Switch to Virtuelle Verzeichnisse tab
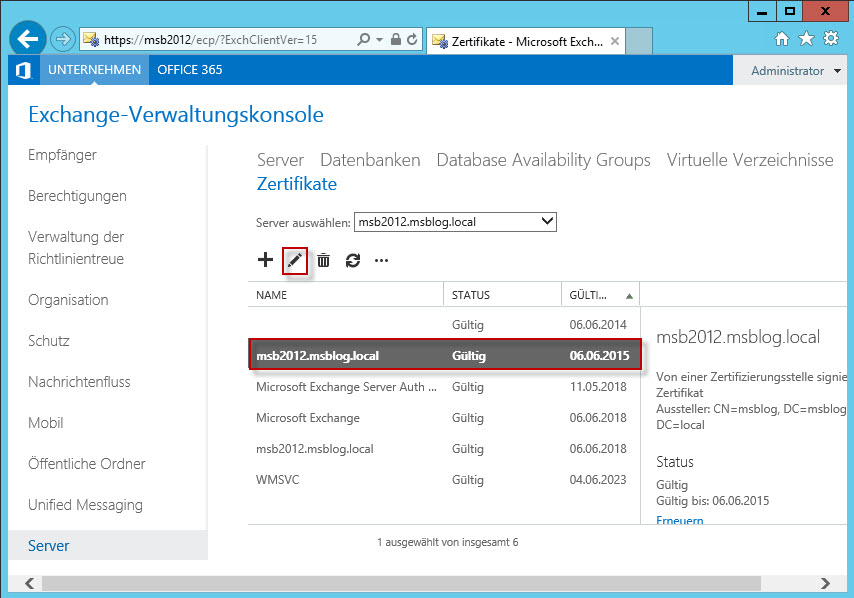This screenshot has height=598, width=854. [750, 160]
